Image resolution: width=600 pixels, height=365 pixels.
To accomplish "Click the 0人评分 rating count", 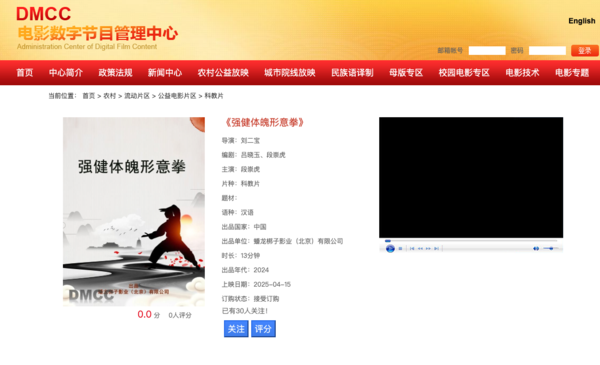I will click(x=180, y=315).
